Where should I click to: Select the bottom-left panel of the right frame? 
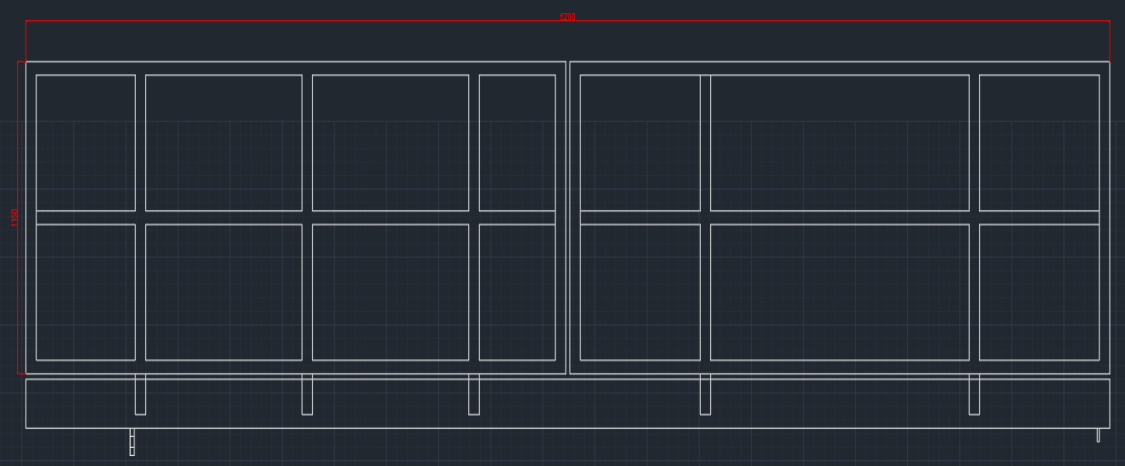click(640, 292)
